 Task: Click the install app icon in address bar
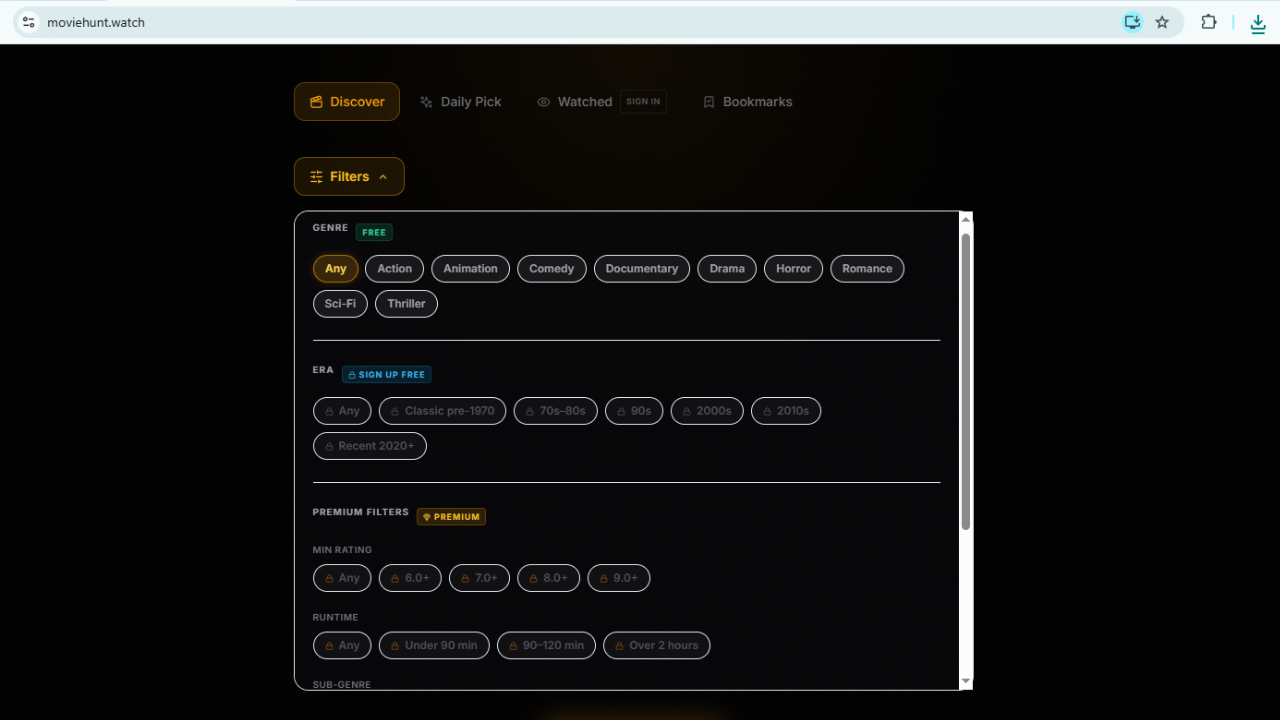[1132, 22]
